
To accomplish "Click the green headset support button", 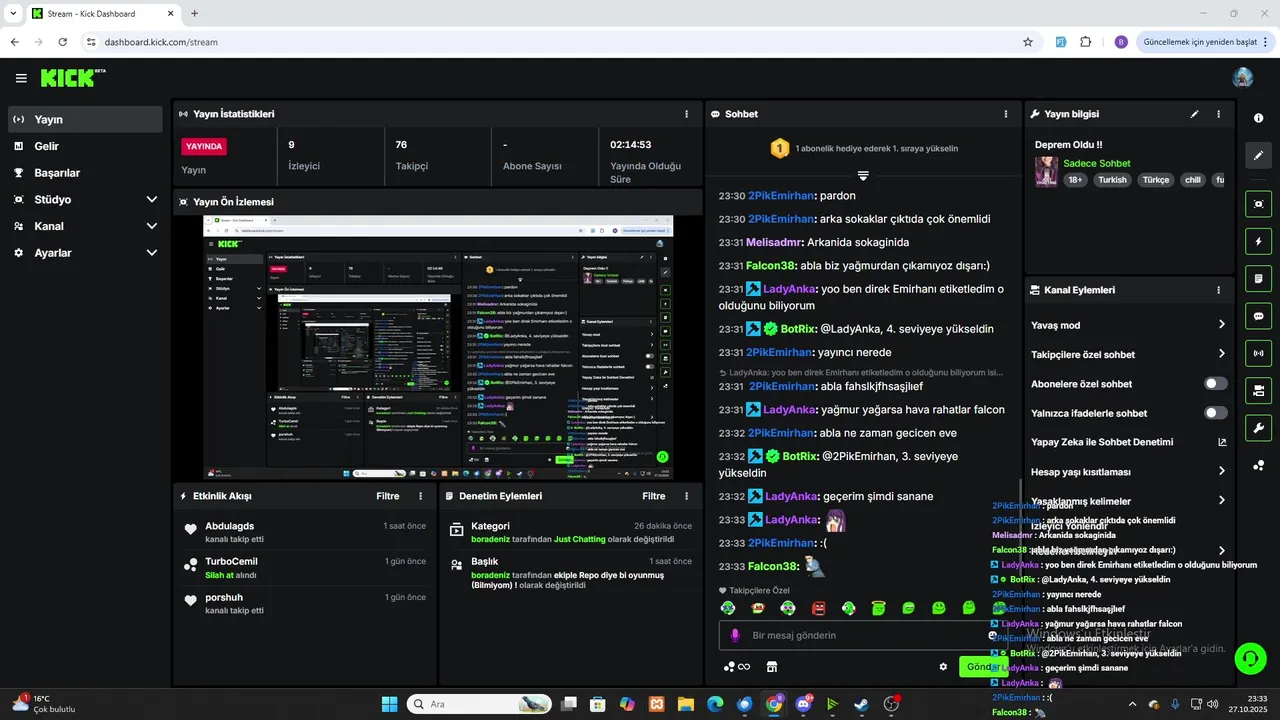I will [1251, 657].
